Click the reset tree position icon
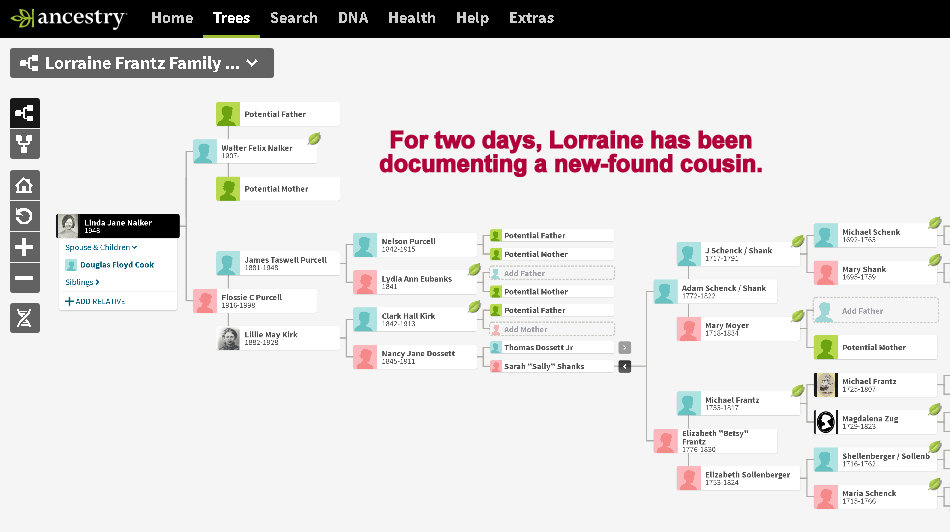 (x=25, y=216)
